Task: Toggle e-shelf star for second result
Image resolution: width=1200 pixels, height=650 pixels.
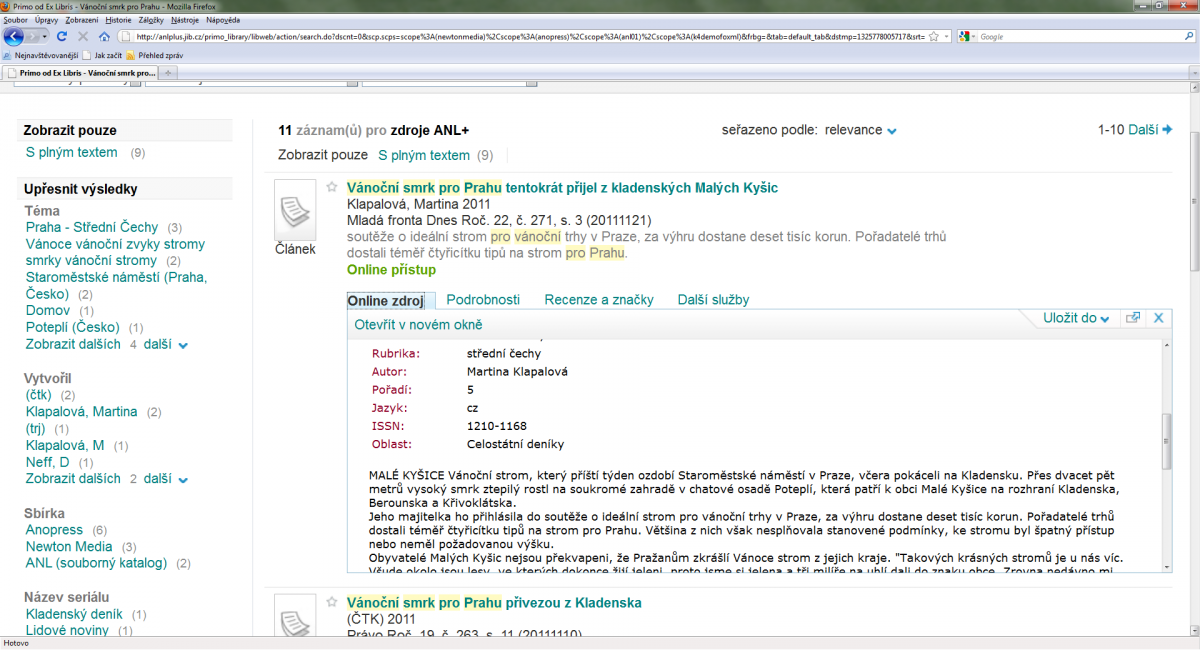Action: click(332, 602)
